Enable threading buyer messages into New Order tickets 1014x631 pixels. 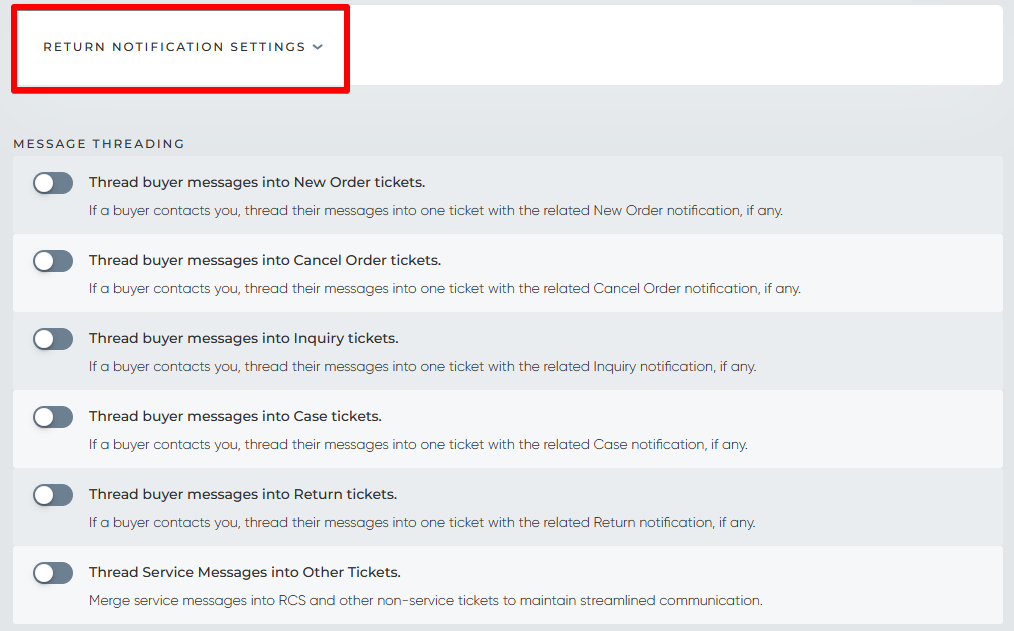[x=53, y=183]
